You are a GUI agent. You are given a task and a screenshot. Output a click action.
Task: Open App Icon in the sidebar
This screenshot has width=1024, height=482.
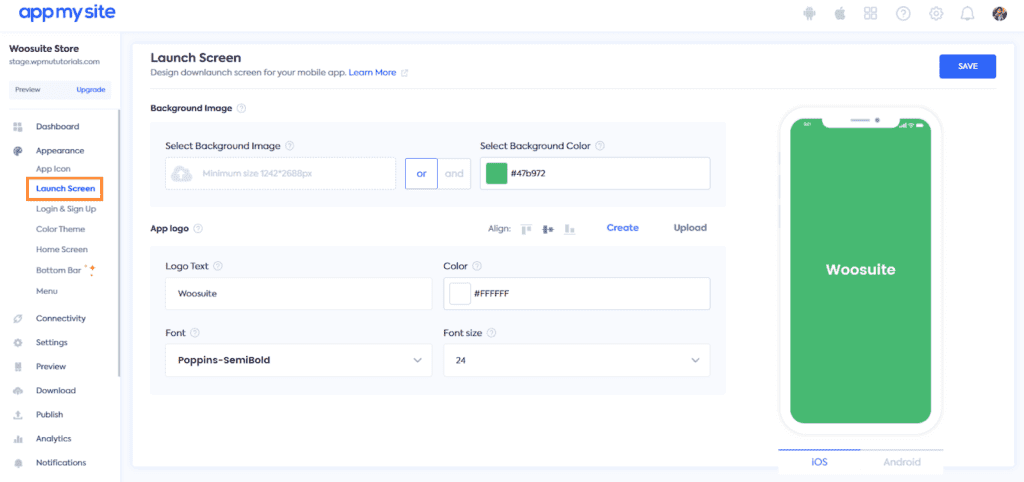pyautogui.click(x=53, y=169)
